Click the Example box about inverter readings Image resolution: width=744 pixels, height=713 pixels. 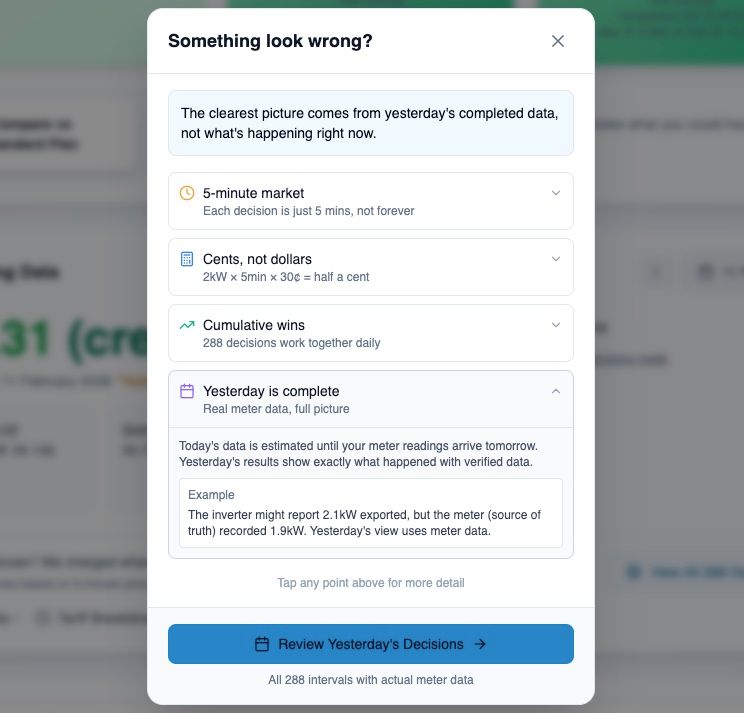(370, 513)
